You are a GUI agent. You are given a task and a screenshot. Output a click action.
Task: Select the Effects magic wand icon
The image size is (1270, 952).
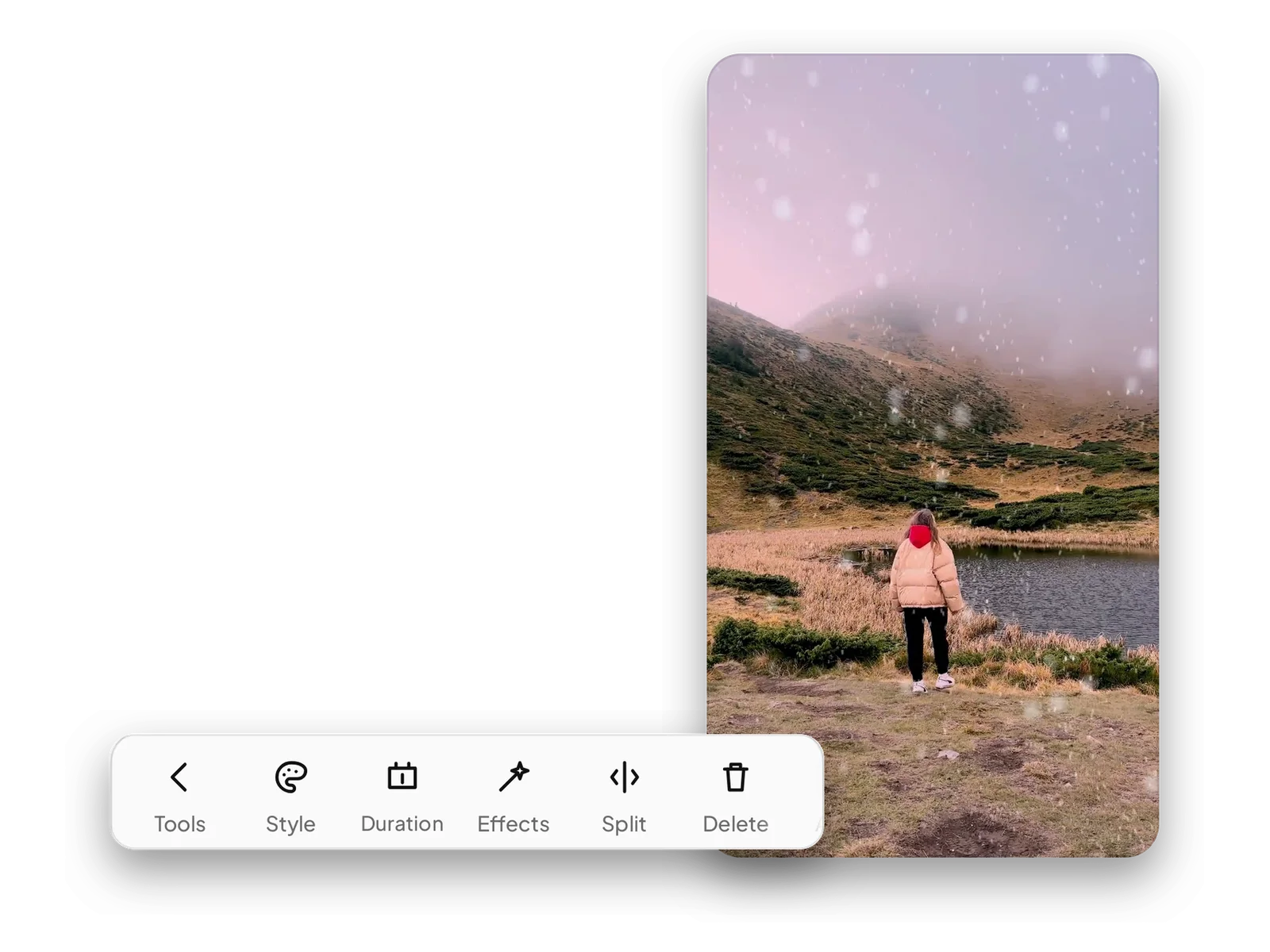pos(514,777)
